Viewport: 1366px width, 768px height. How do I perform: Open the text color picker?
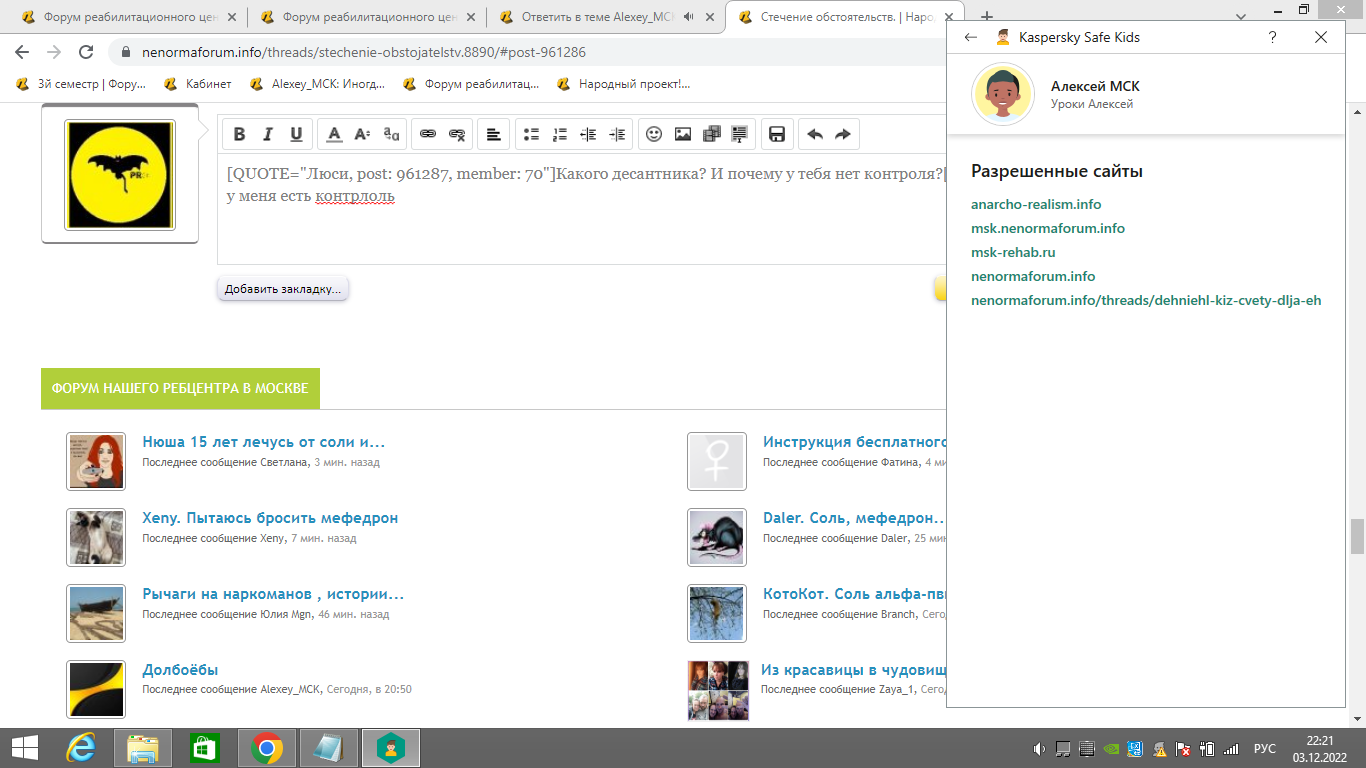point(335,134)
